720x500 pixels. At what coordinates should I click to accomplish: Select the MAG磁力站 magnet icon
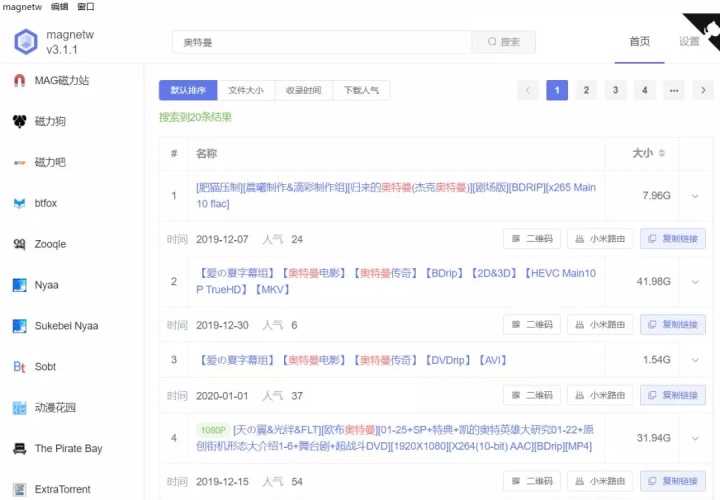[x=19, y=80]
